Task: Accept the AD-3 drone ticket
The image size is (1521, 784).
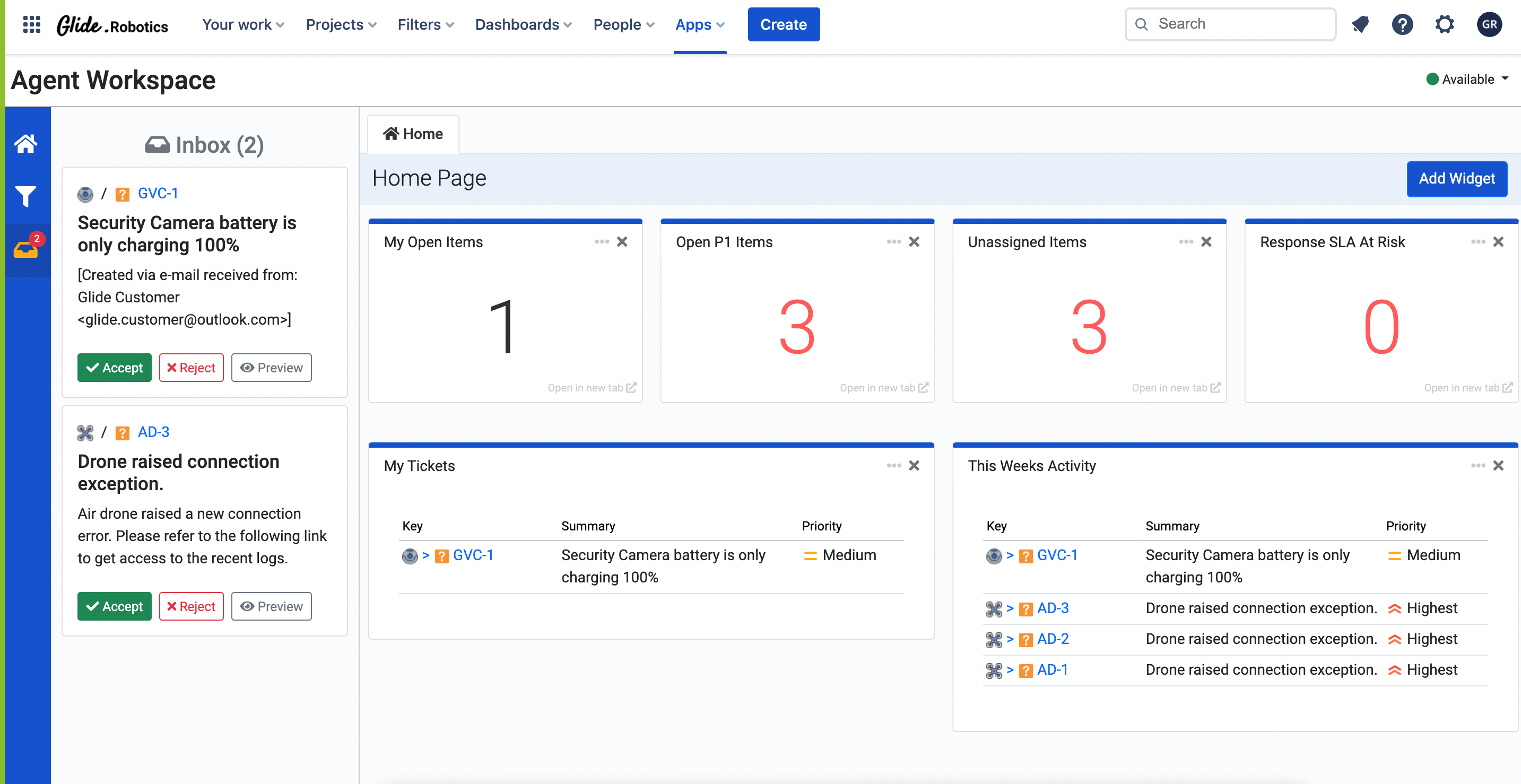Action: pyautogui.click(x=114, y=606)
